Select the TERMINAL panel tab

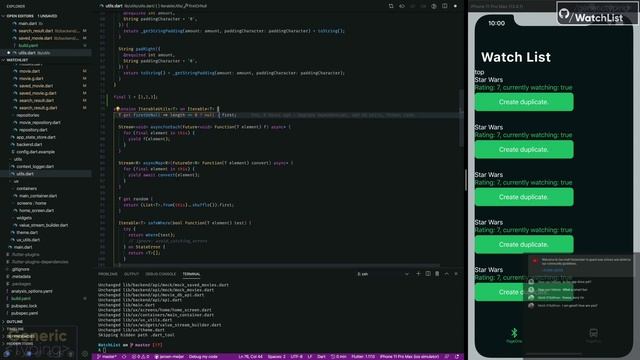pos(191,274)
